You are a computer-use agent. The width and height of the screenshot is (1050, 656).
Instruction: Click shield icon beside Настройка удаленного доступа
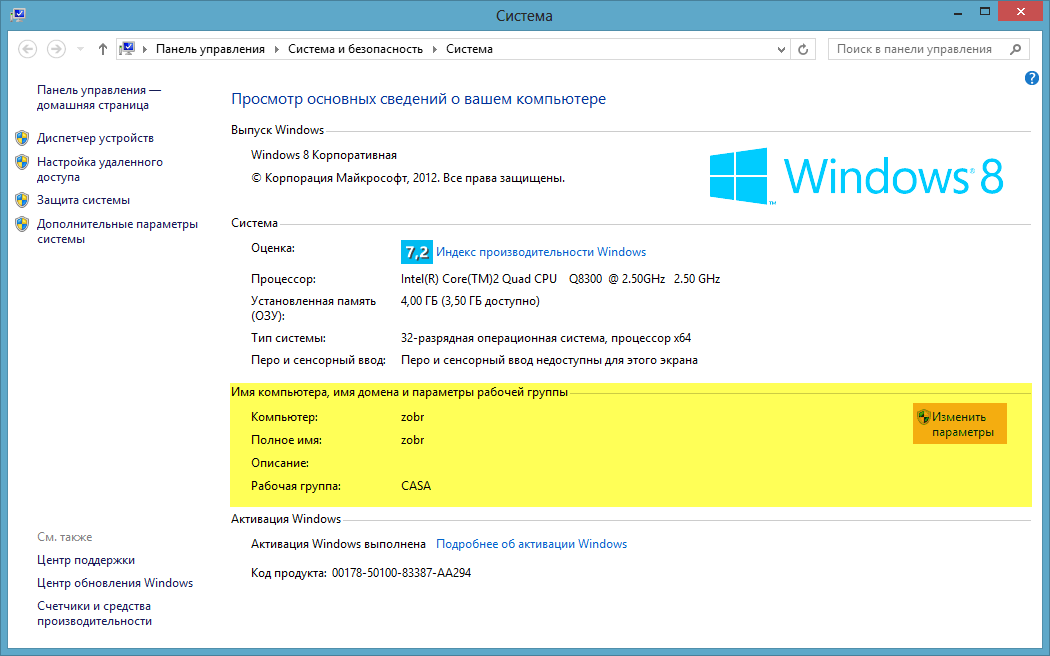click(22, 162)
